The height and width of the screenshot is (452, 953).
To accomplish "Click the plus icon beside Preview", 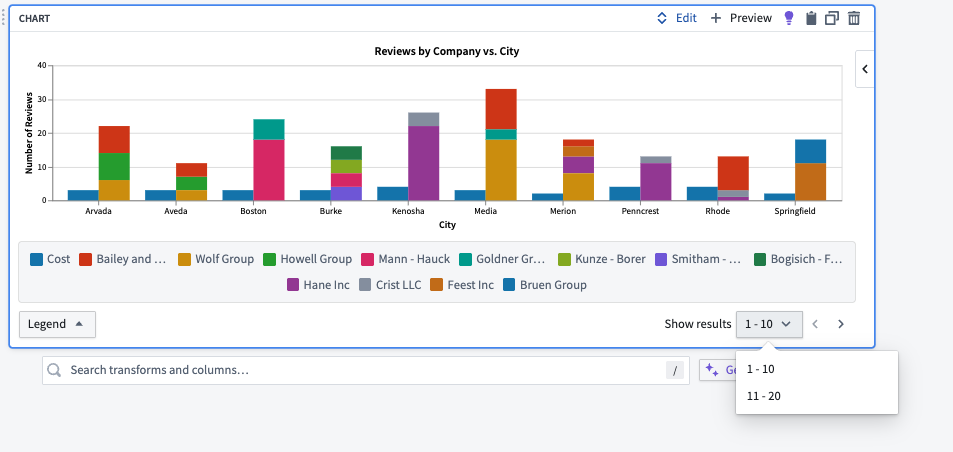I will (x=716, y=18).
